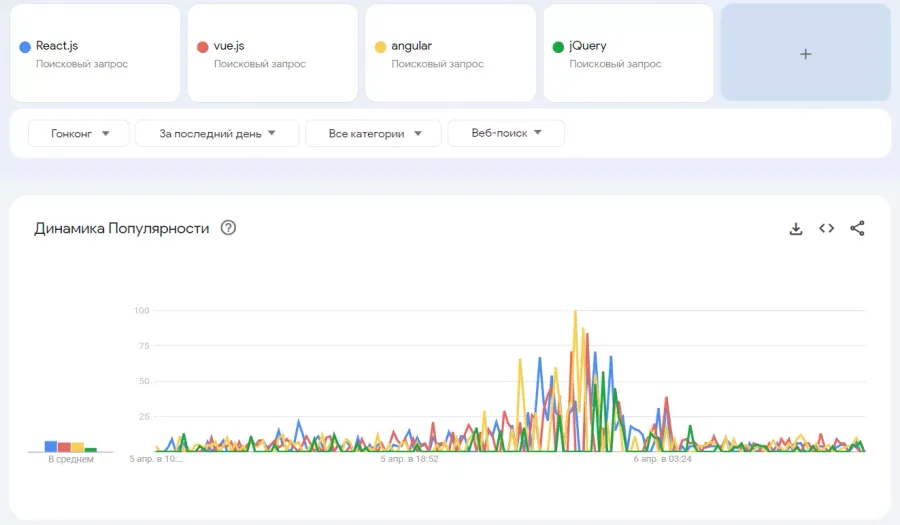This screenshot has width=900, height=525.
Task: Click the 25 value on the y-axis
Action: point(144,417)
